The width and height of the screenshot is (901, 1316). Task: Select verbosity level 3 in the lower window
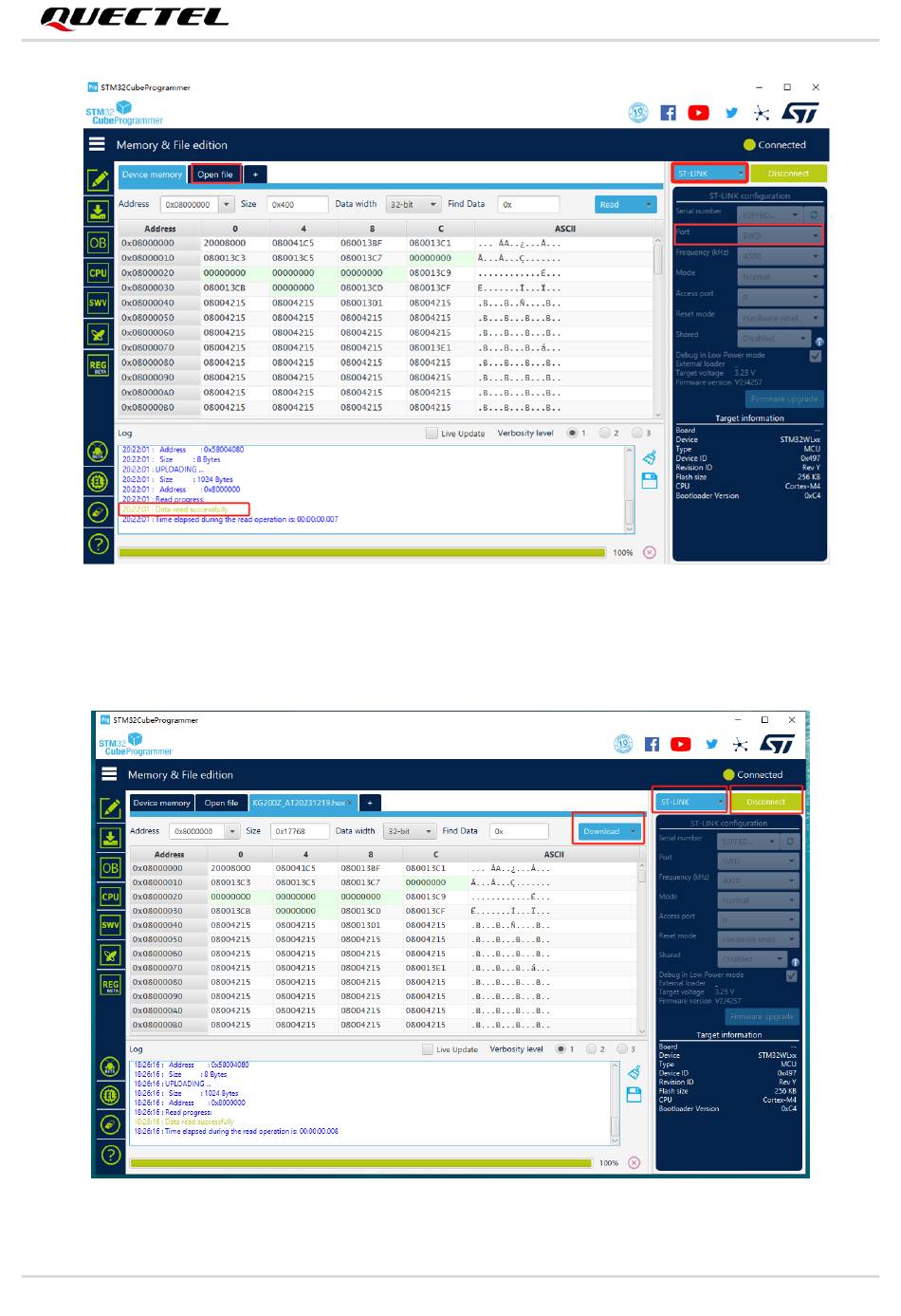click(622, 1049)
